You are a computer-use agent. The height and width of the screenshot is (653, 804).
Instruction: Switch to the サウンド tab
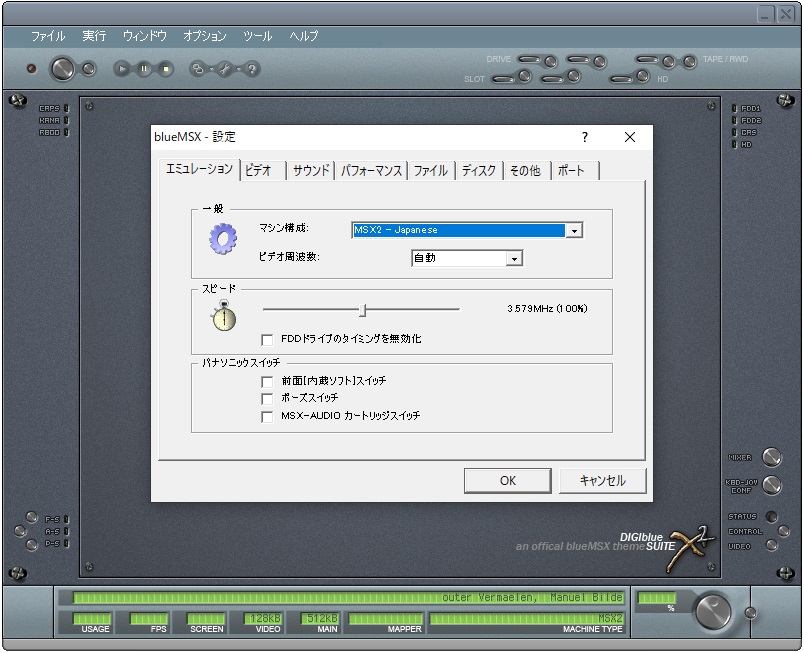pyautogui.click(x=311, y=170)
